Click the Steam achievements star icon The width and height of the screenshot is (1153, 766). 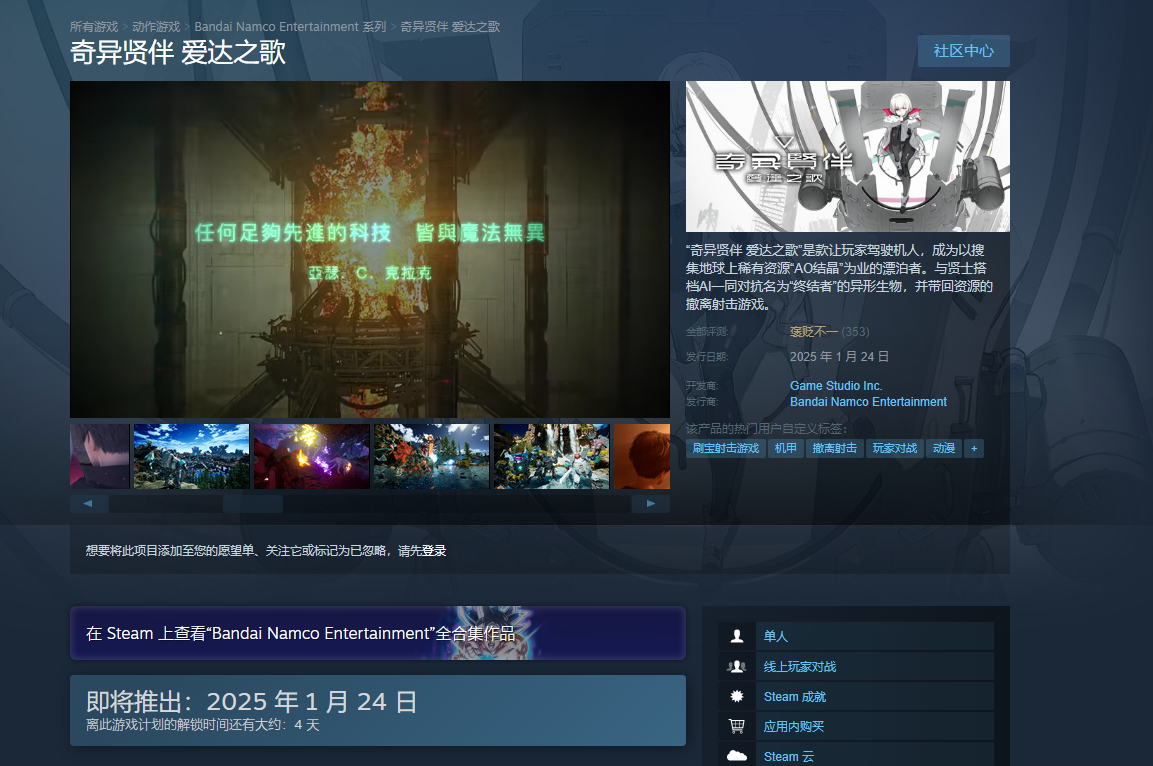(x=737, y=696)
